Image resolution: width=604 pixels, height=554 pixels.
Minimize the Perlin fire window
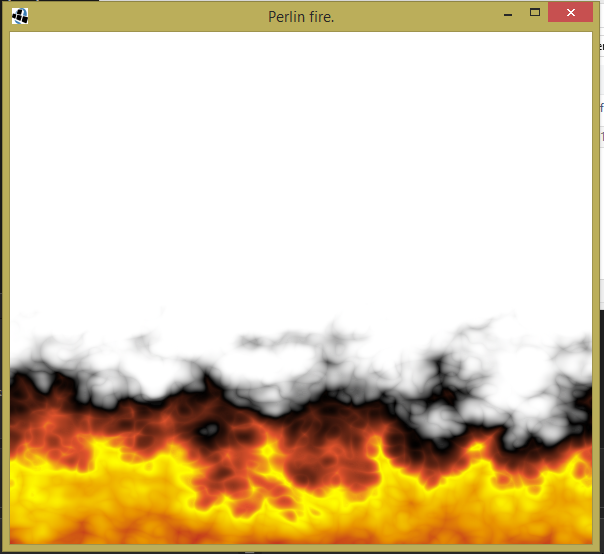tap(508, 13)
